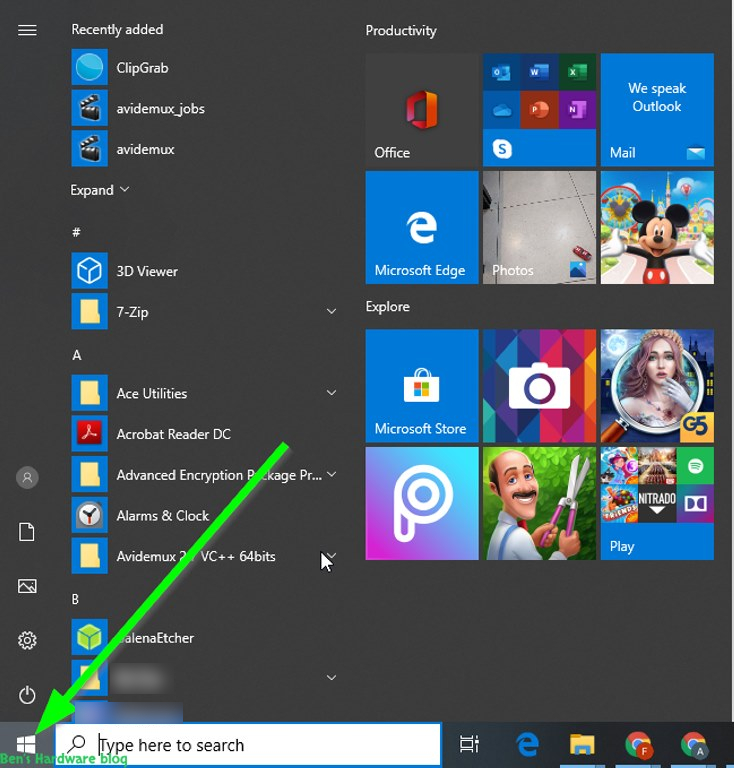Open avidemux clapperboard icon
Image resolution: width=734 pixels, height=768 pixels.
coord(89,148)
